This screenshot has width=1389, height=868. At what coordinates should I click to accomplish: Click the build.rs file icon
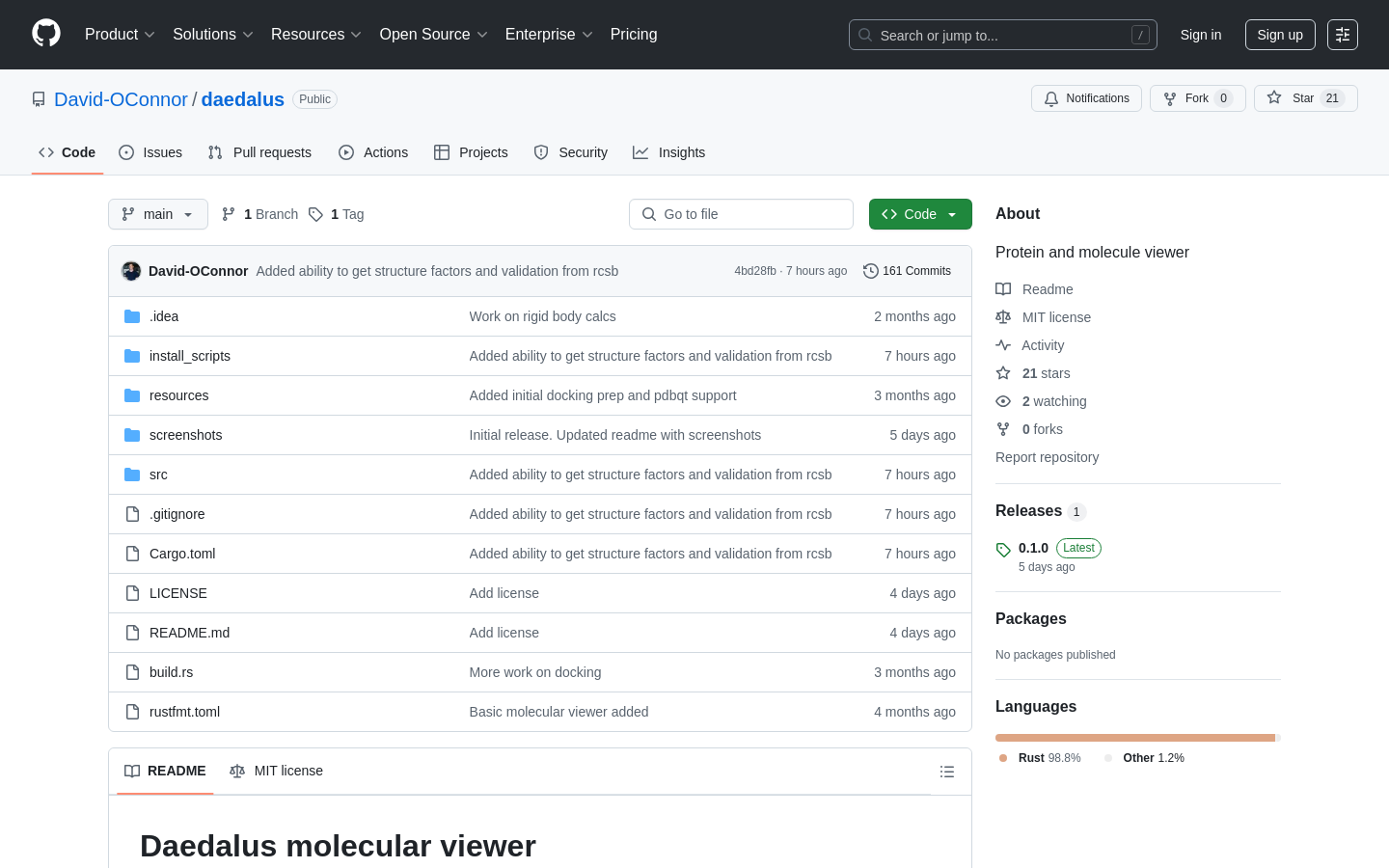point(132,672)
